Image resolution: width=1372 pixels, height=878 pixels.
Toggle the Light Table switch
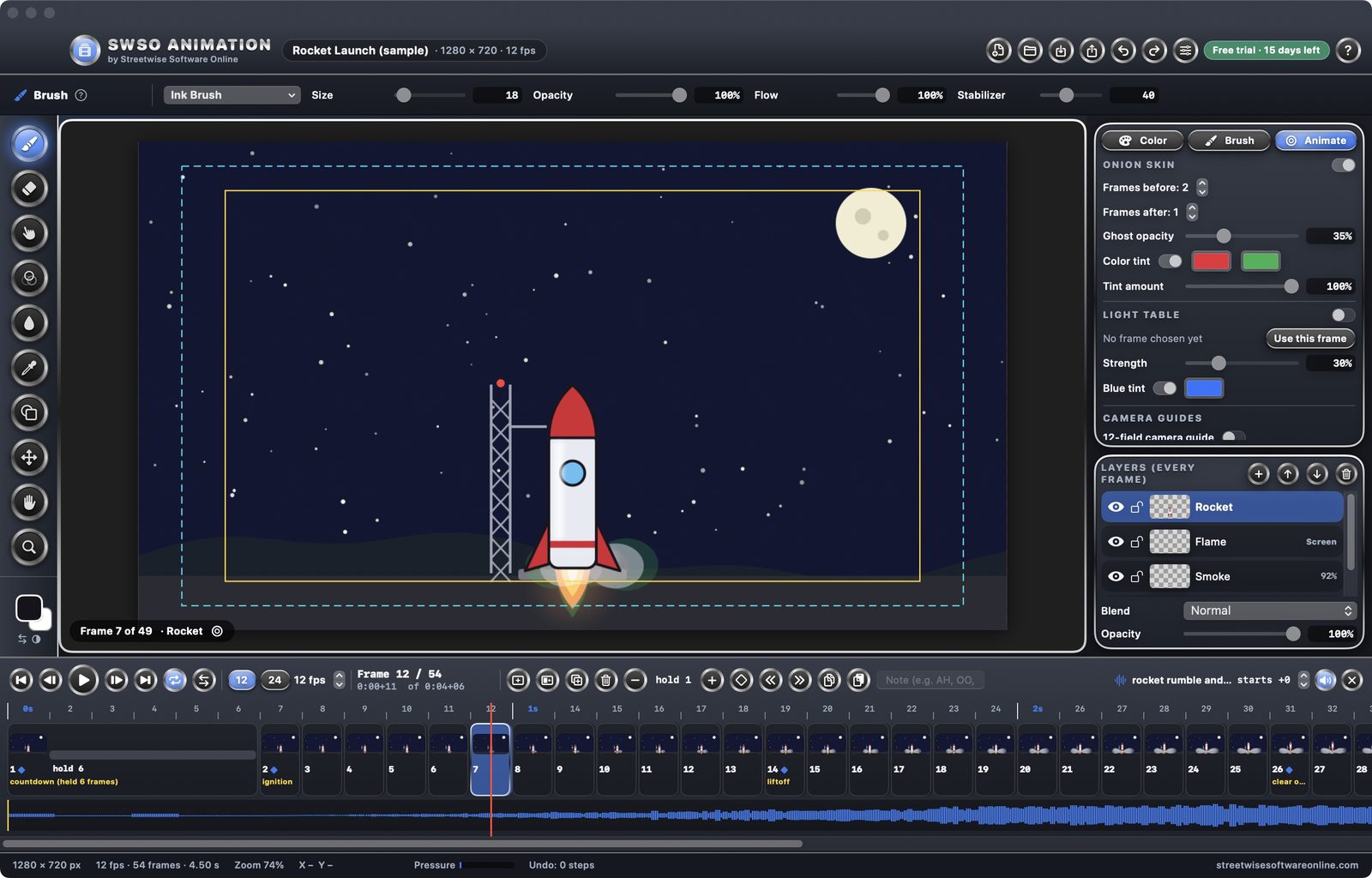click(1343, 315)
